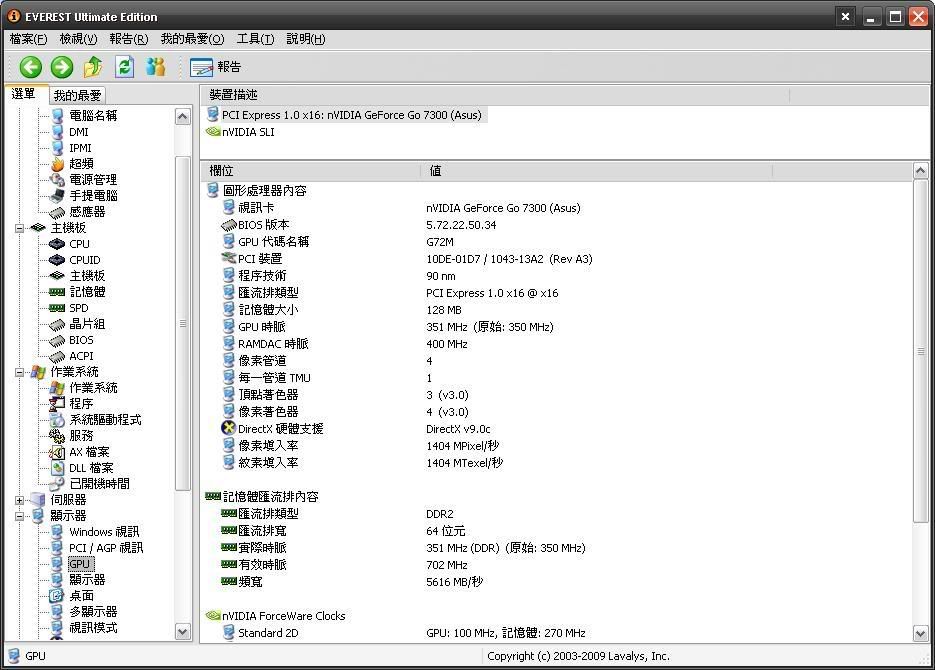Select 視訊模式 tree item
The width and height of the screenshot is (935, 670).
tap(93, 628)
